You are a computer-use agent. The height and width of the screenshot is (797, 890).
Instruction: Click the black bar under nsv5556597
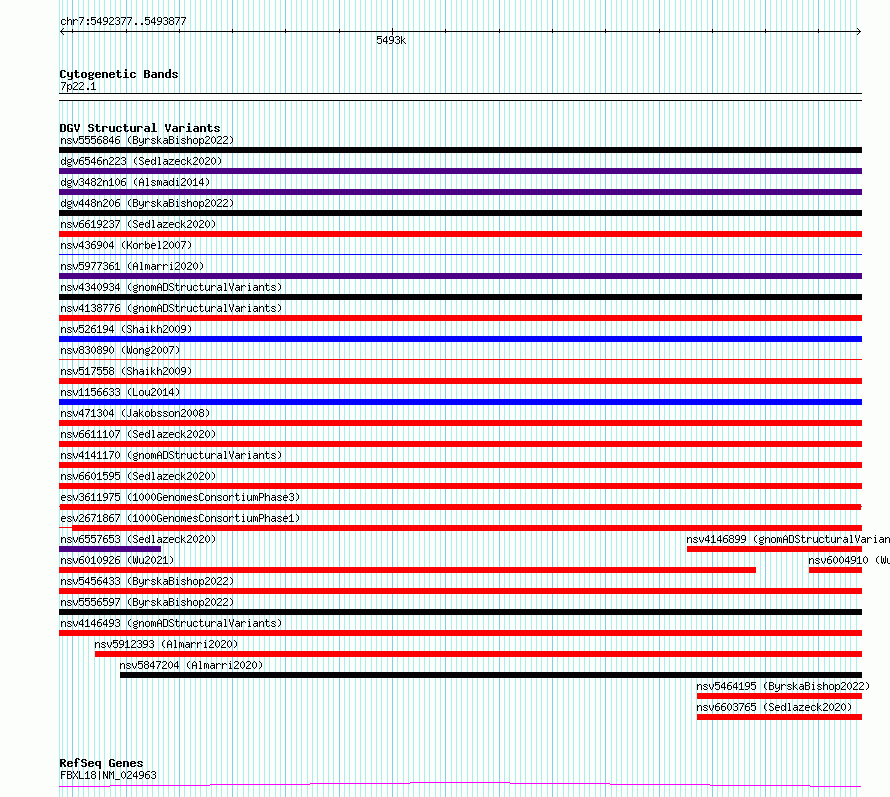460,612
